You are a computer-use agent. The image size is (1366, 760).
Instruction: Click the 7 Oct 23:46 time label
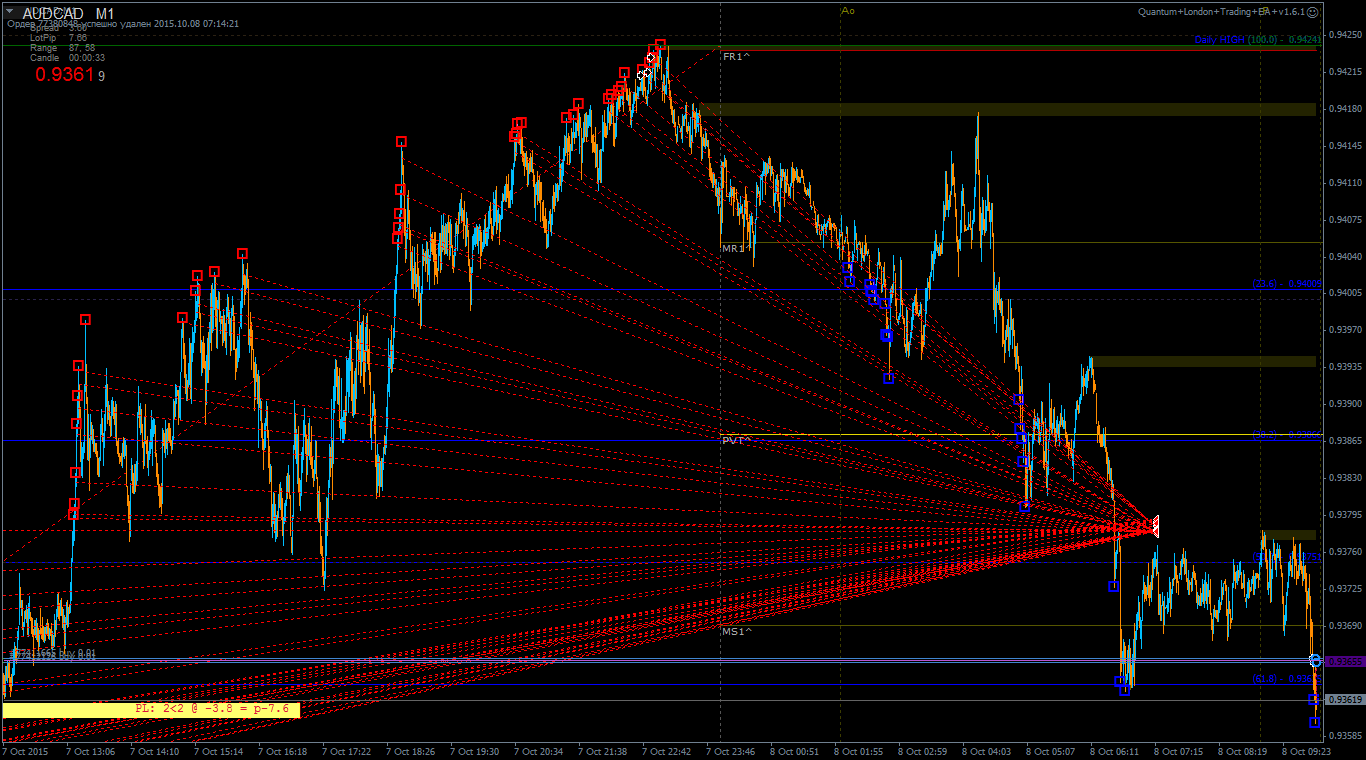coord(731,751)
